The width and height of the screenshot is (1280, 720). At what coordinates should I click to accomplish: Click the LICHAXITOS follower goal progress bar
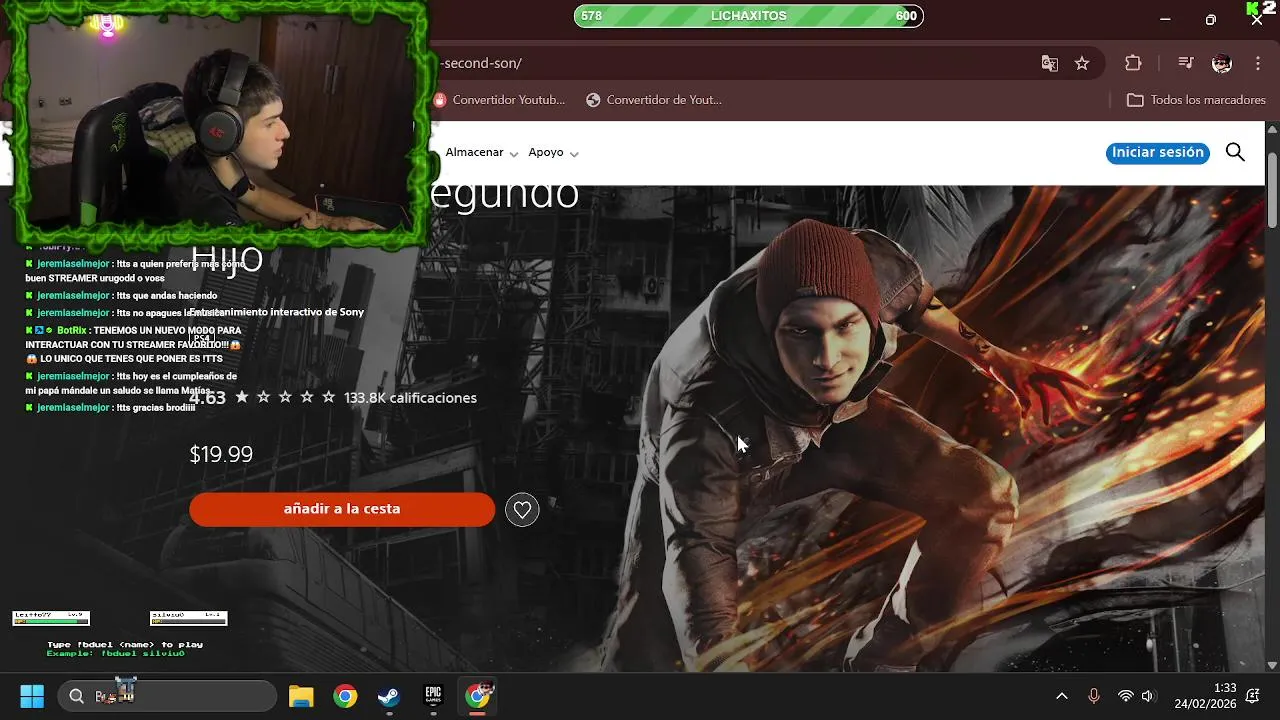pos(748,16)
